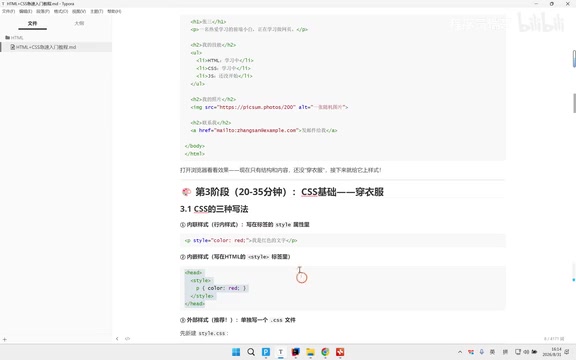The image size is (576, 360).
Task: Click the Typora app icon in title bar
Action: 3,4
